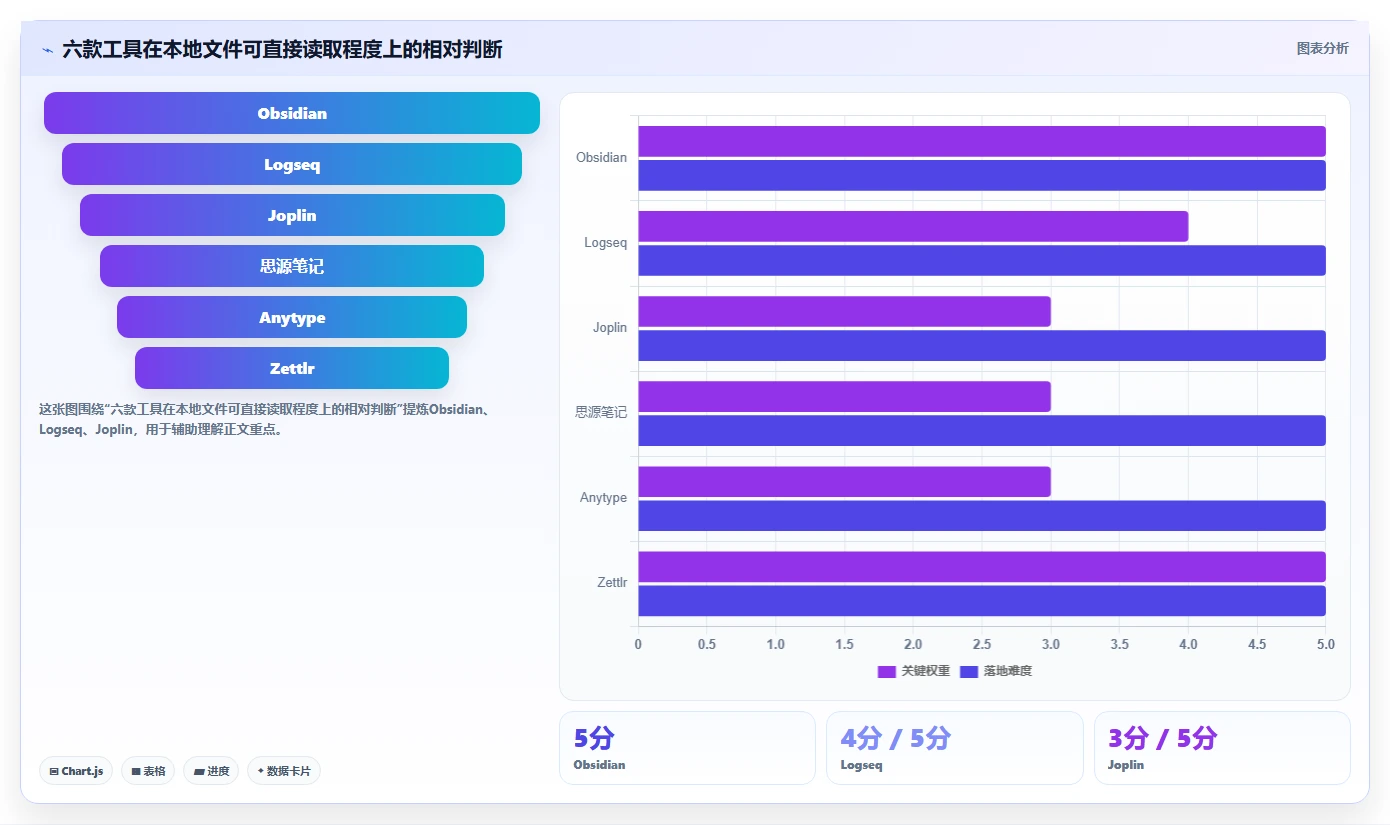
Task: Click the 表格 tag chip
Action: tap(148, 771)
